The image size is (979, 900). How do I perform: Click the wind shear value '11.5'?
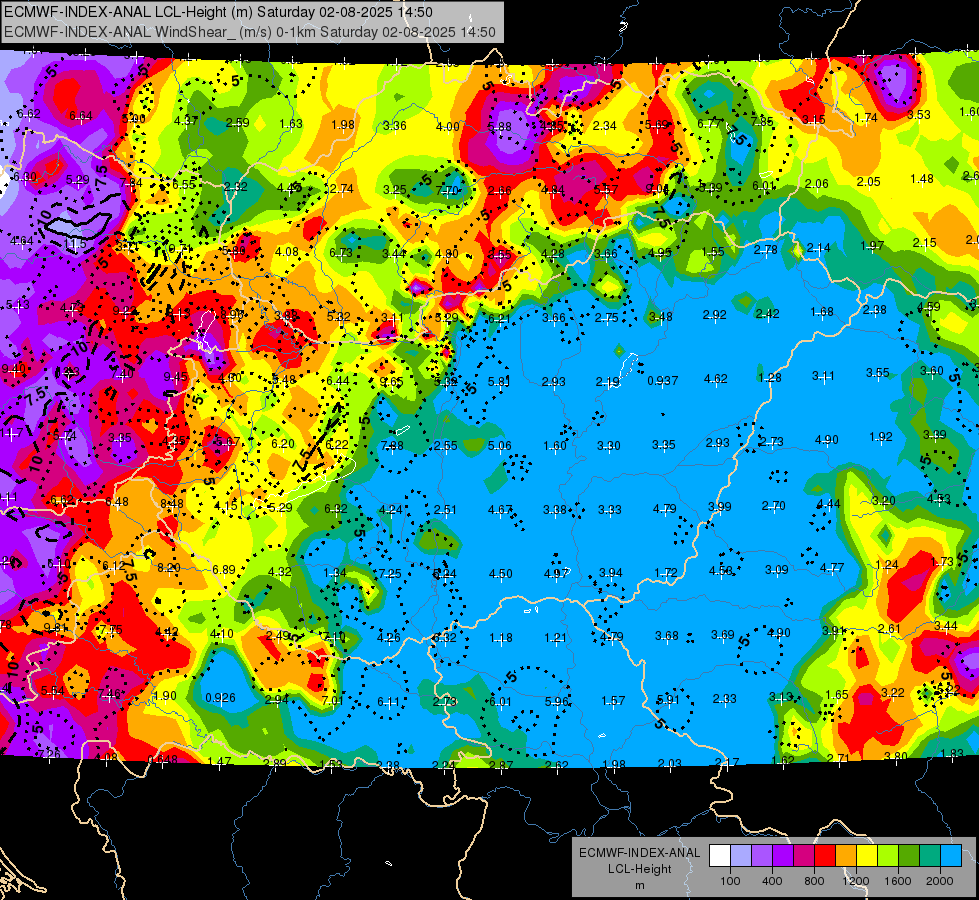(75, 244)
